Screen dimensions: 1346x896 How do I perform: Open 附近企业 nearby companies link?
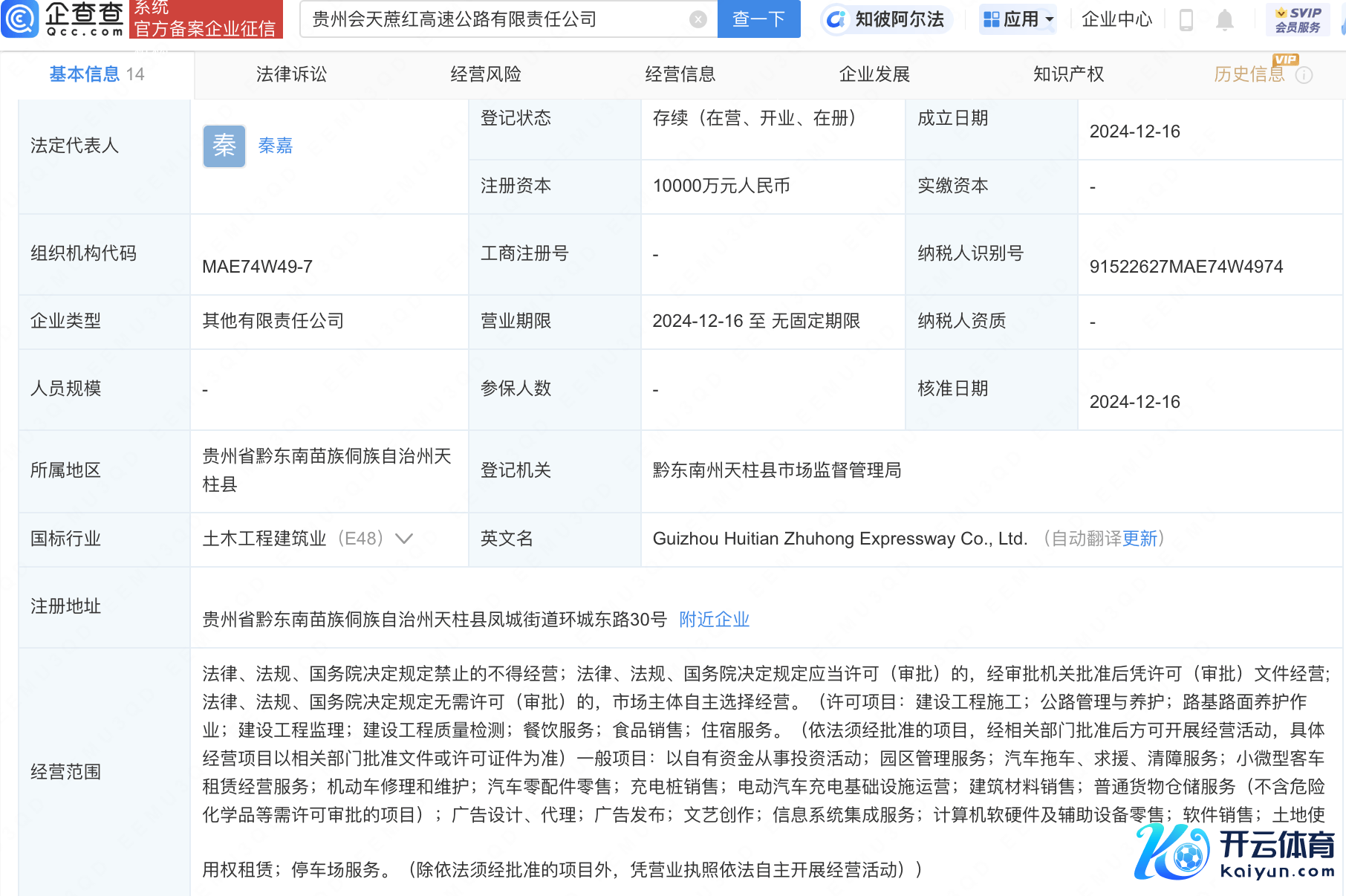click(x=714, y=620)
